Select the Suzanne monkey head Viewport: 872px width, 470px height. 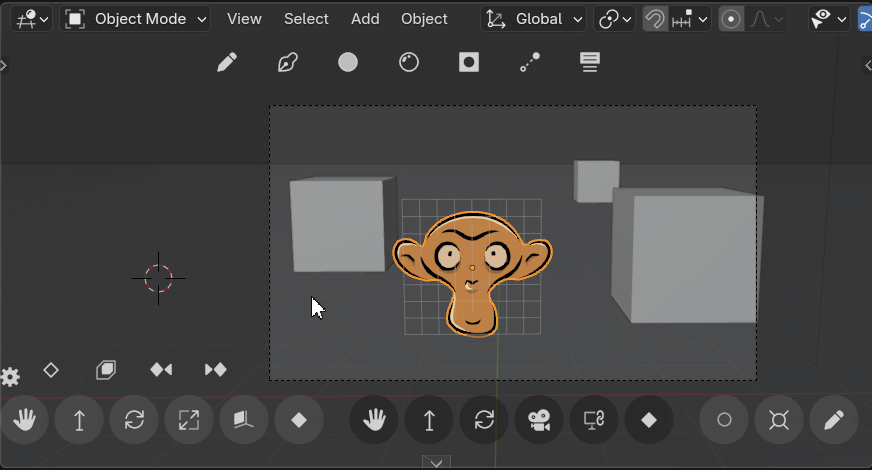(473, 274)
